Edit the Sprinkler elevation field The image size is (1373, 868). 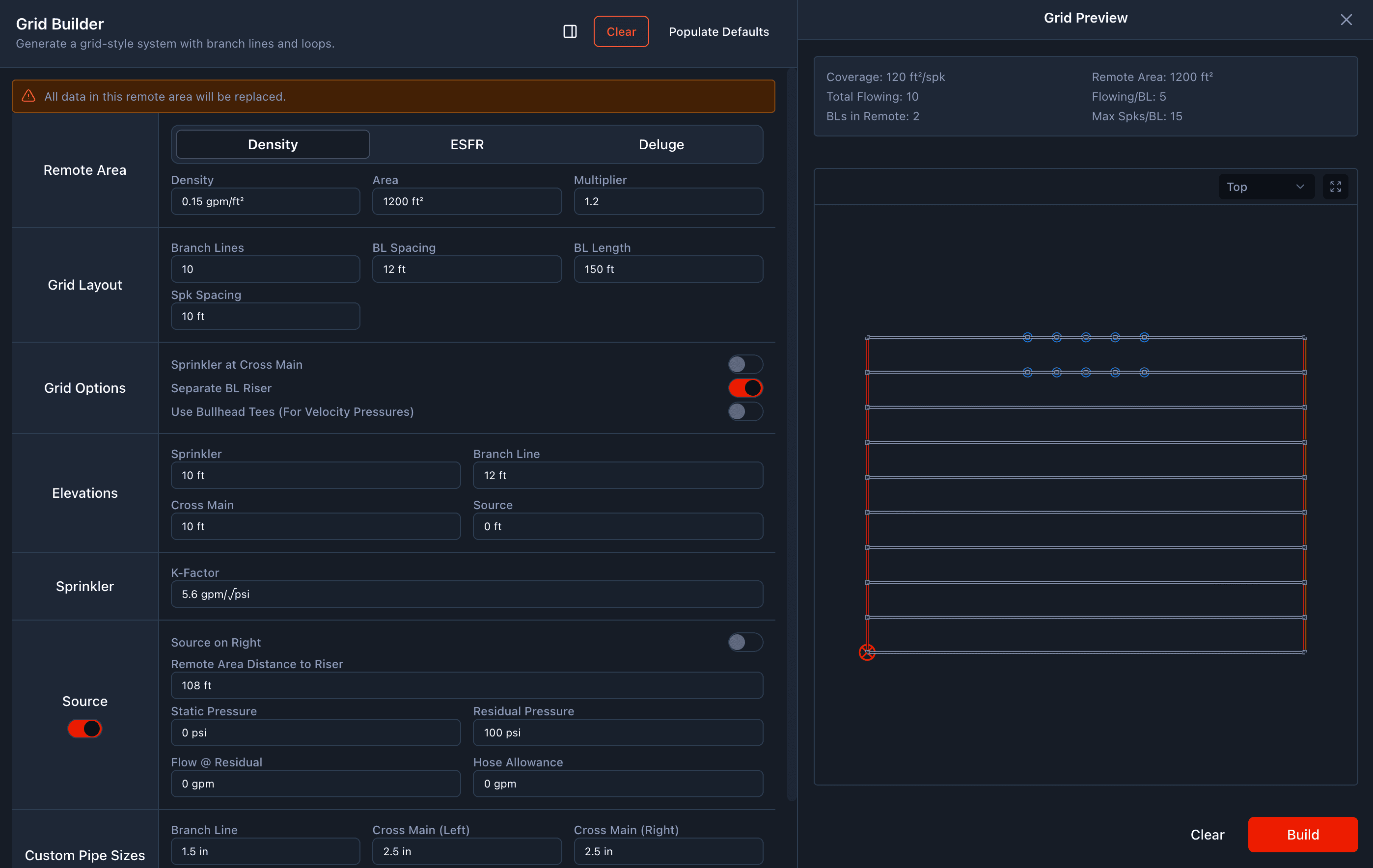coord(315,475)
